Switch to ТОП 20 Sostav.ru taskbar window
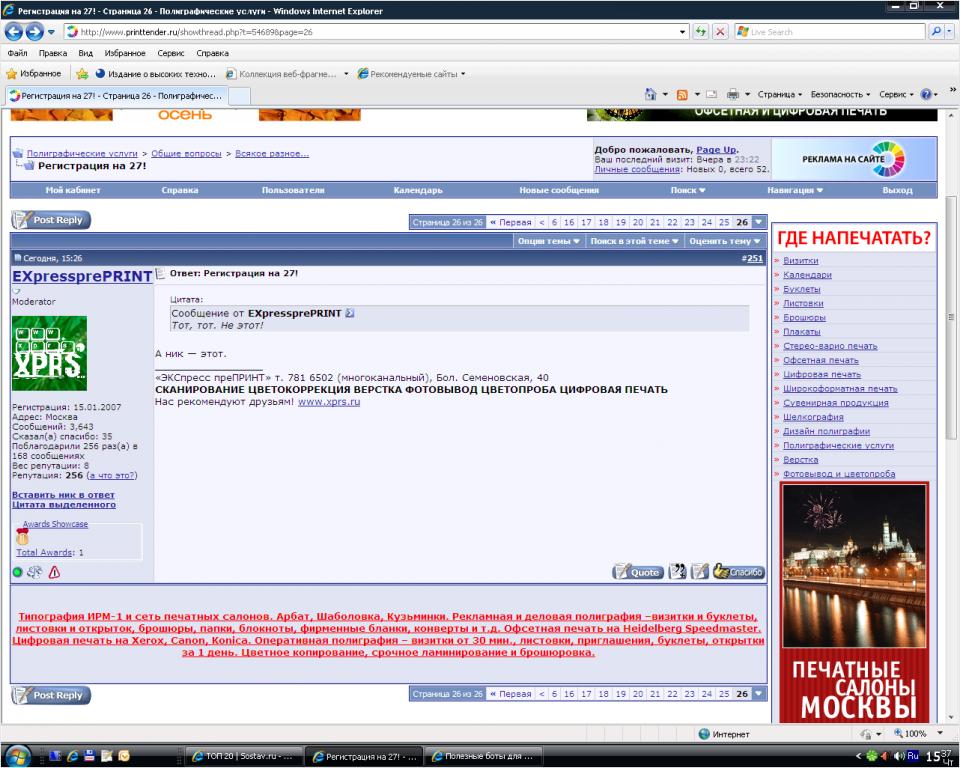The height and width of the screenshot is (768, 960). [x=244, y=755]
